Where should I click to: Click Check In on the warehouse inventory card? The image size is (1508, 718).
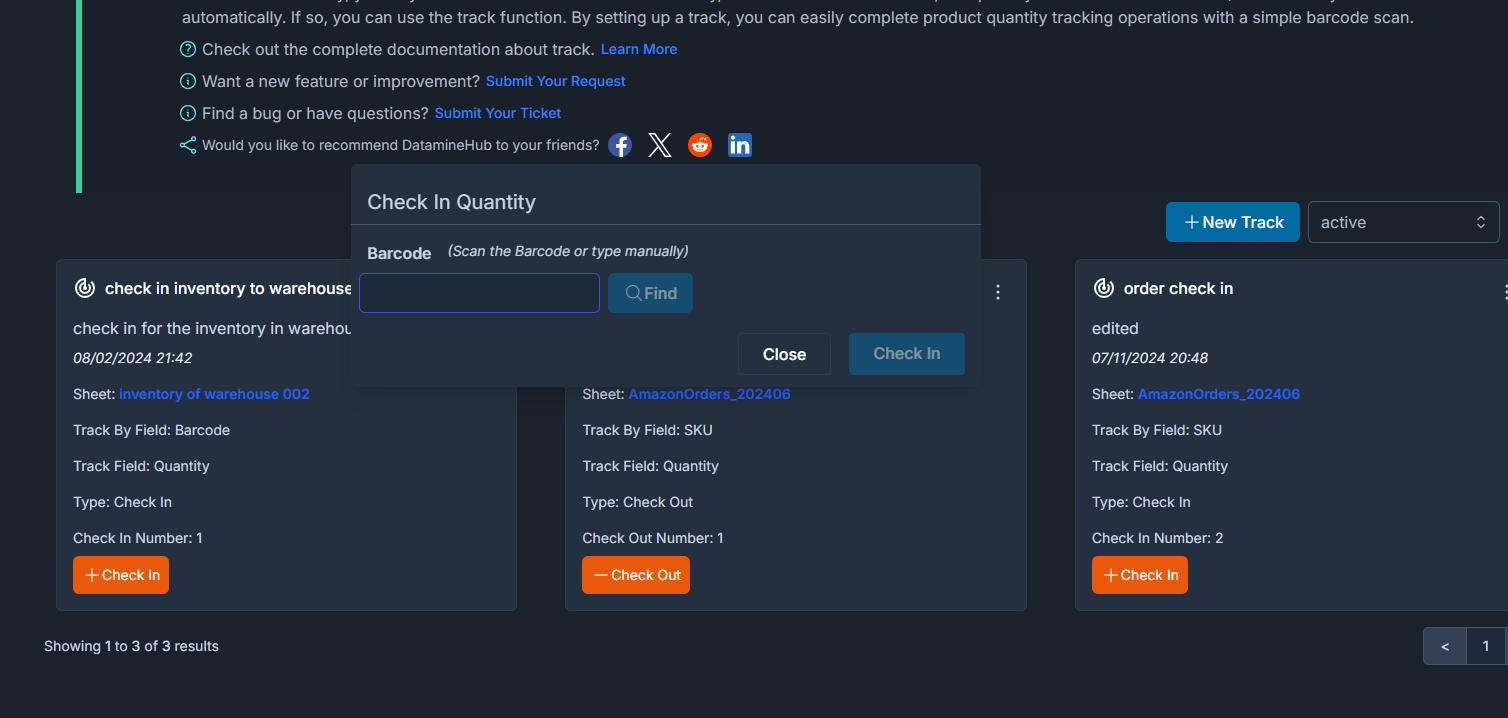(x=121, y=575)
